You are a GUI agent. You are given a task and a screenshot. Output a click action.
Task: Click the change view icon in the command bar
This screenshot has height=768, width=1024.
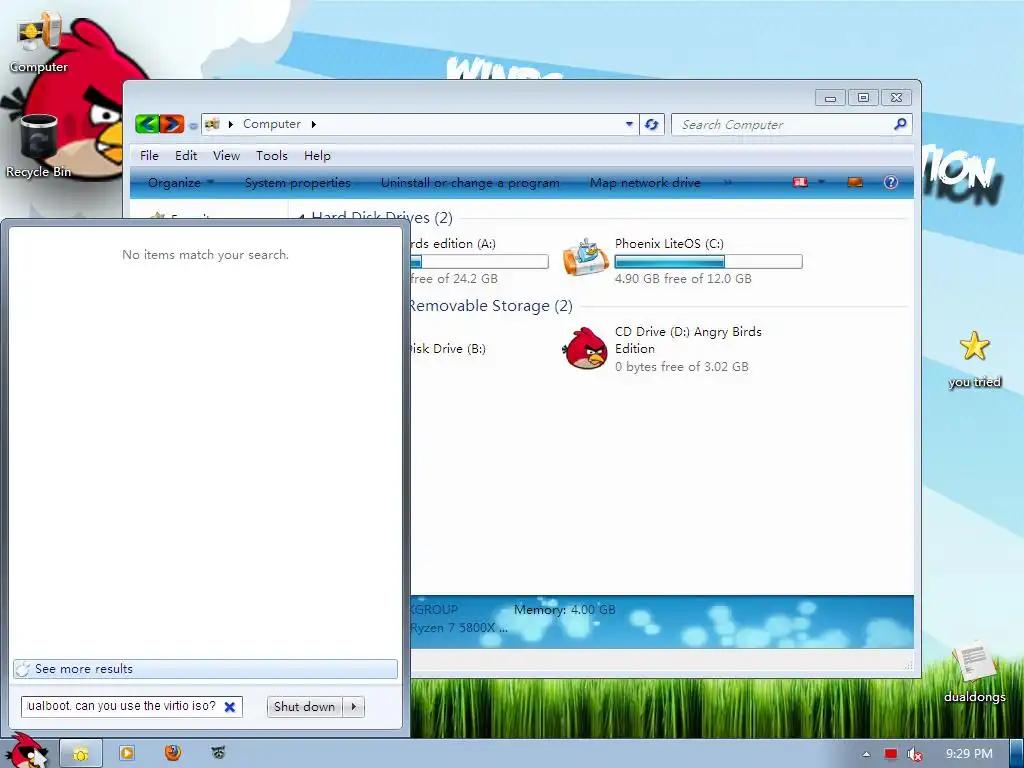point(800,182)
